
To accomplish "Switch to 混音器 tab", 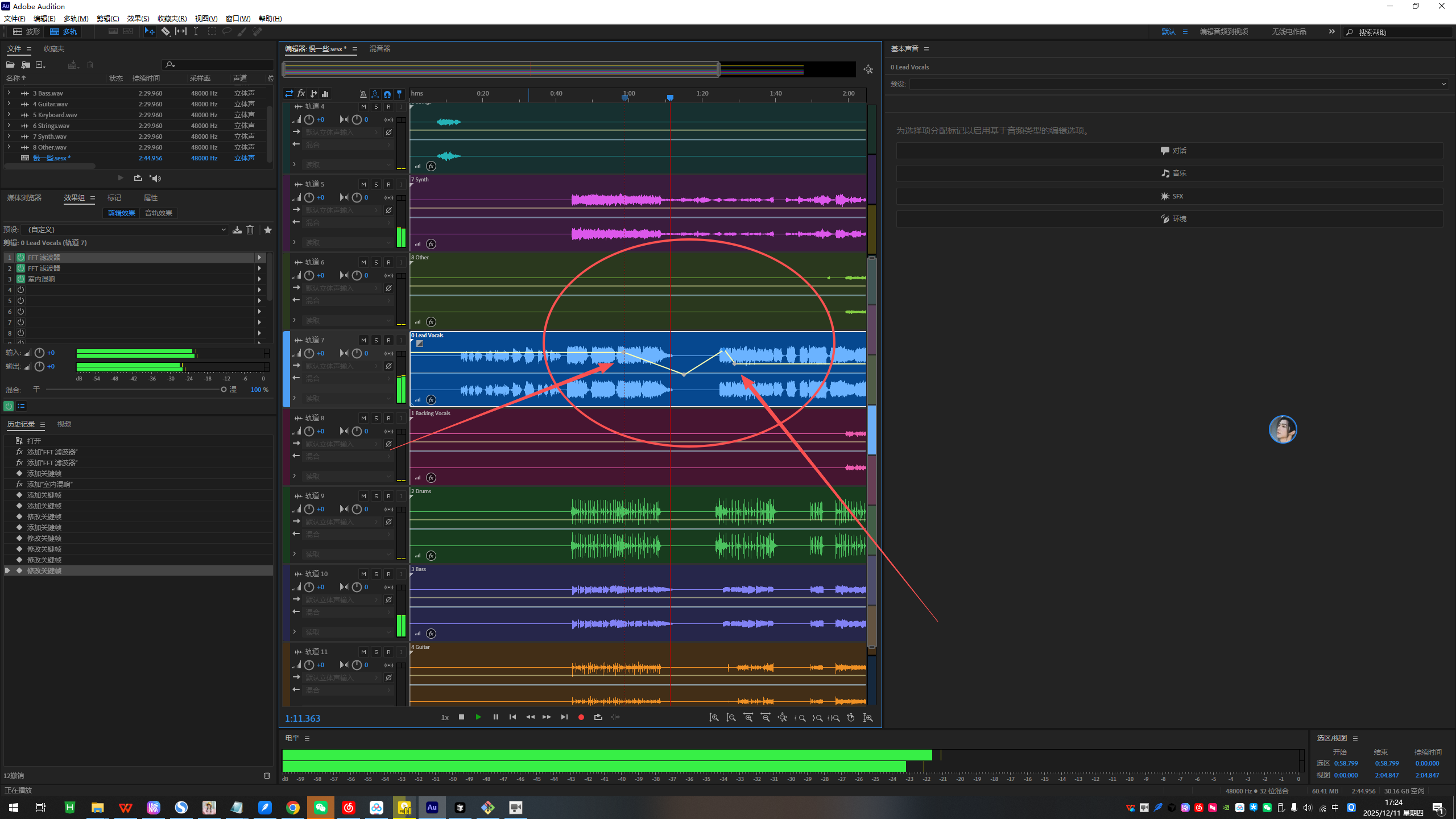I will pos(379,49).
